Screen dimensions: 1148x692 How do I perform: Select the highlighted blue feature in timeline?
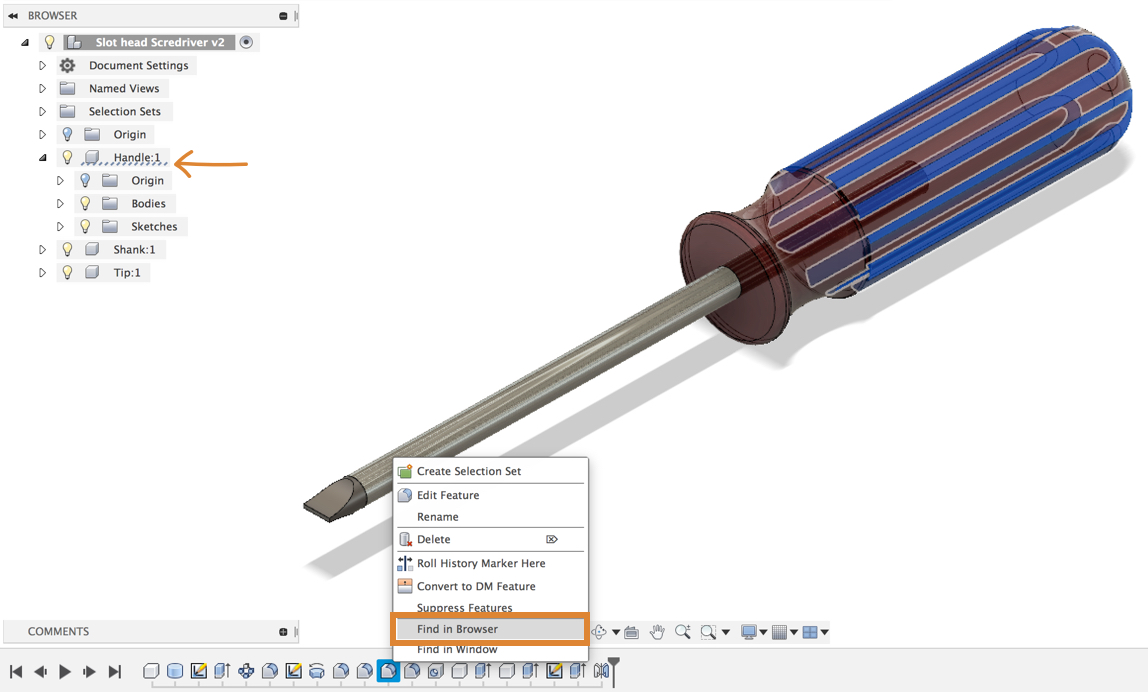coord(388,671)
